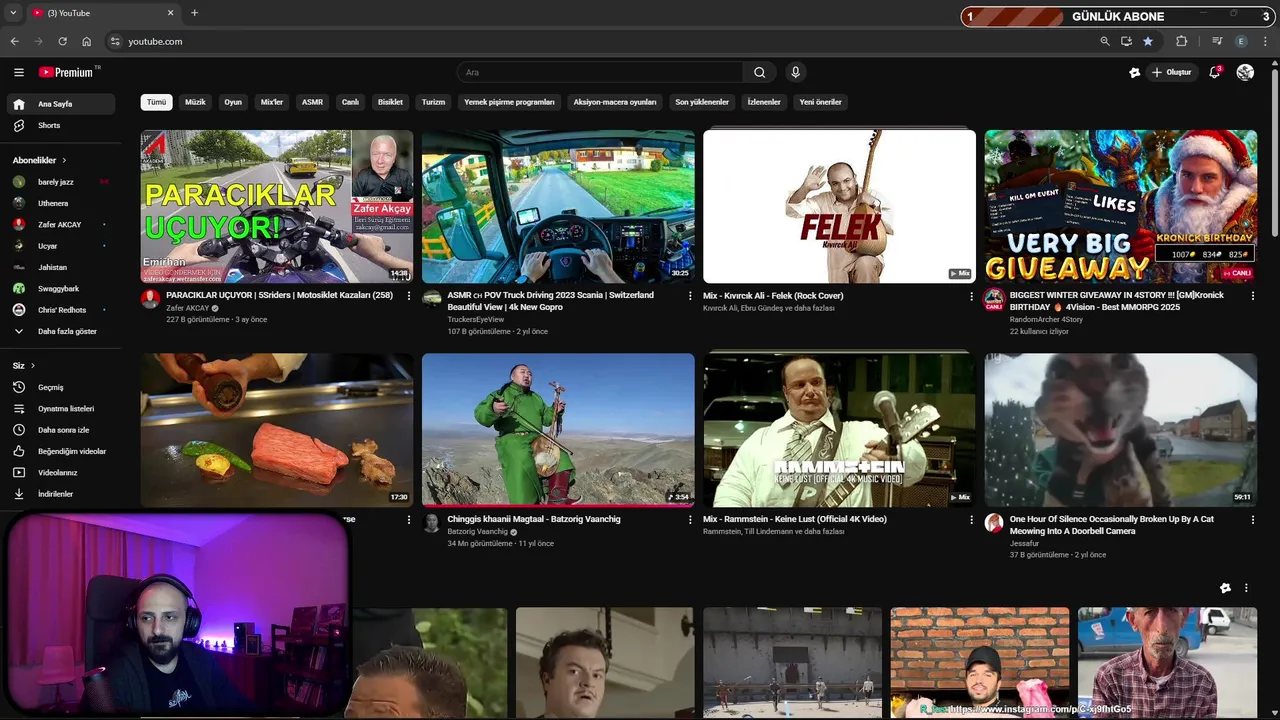This screenshot has height=720, width=1280.
Task: Click the search input field Ara
Action: click(600, 72)
